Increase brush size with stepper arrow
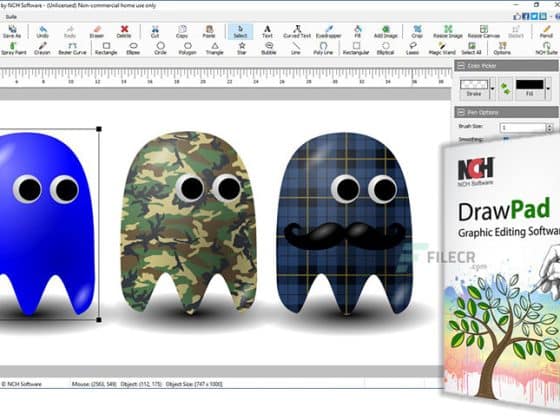 tap(550, 125)
